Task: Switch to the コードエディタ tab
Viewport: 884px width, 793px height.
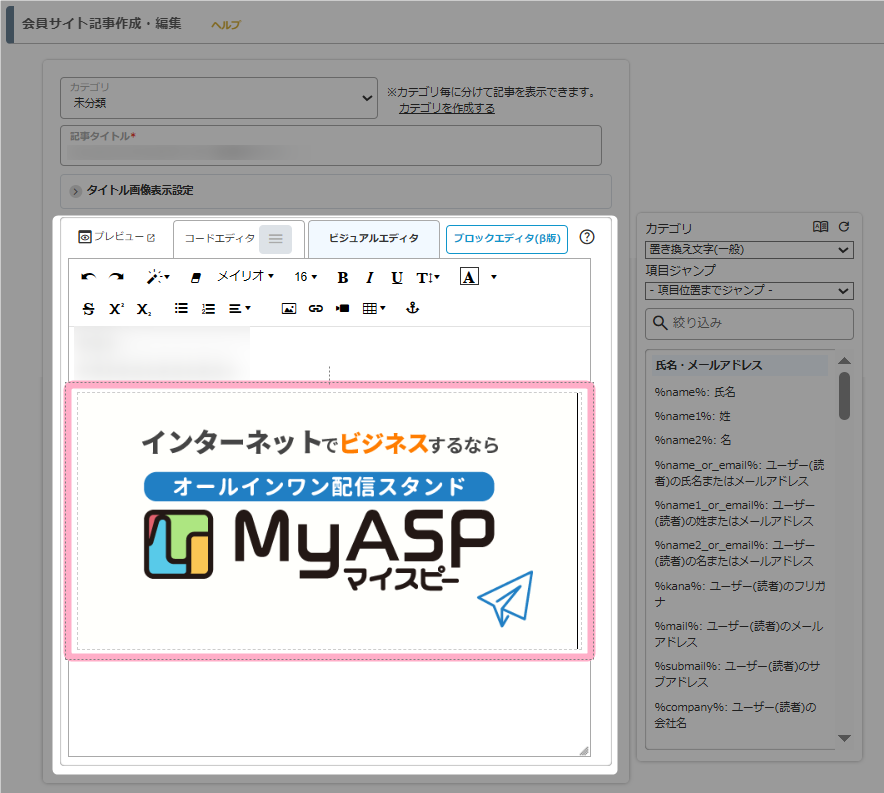Action: pos(220,238)
